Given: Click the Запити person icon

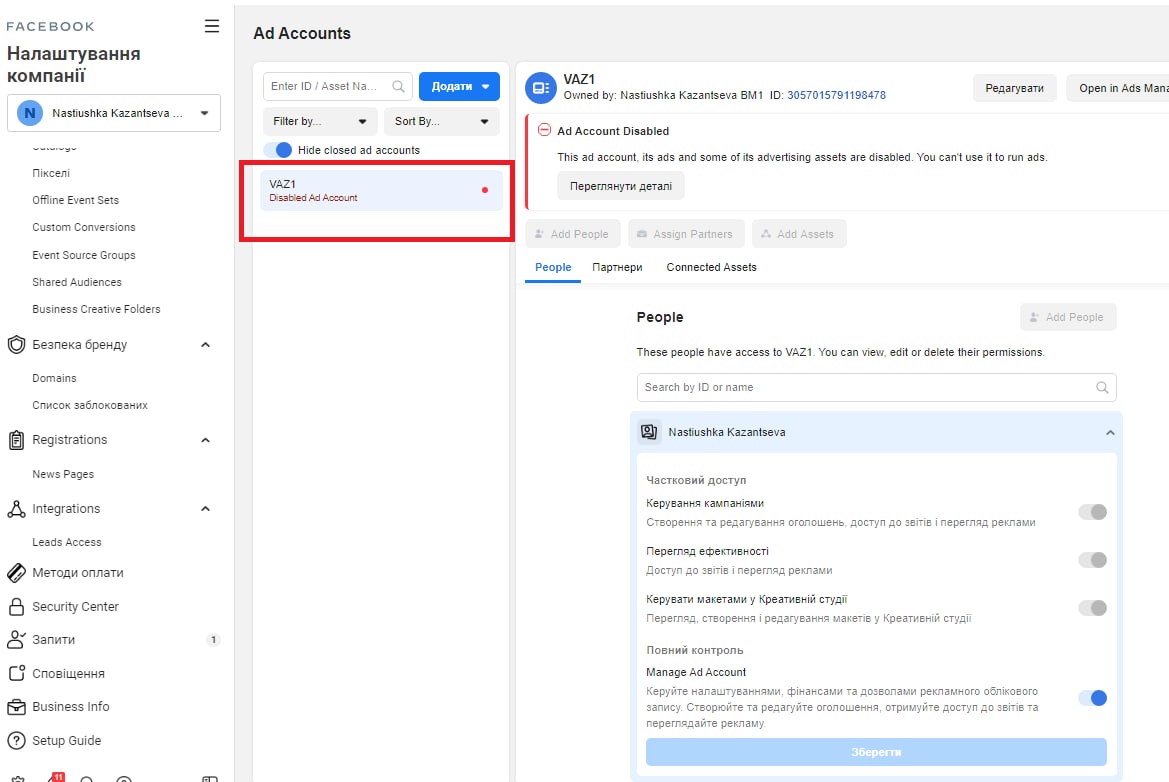Looking at the screenshot, I should pos(16,640).
